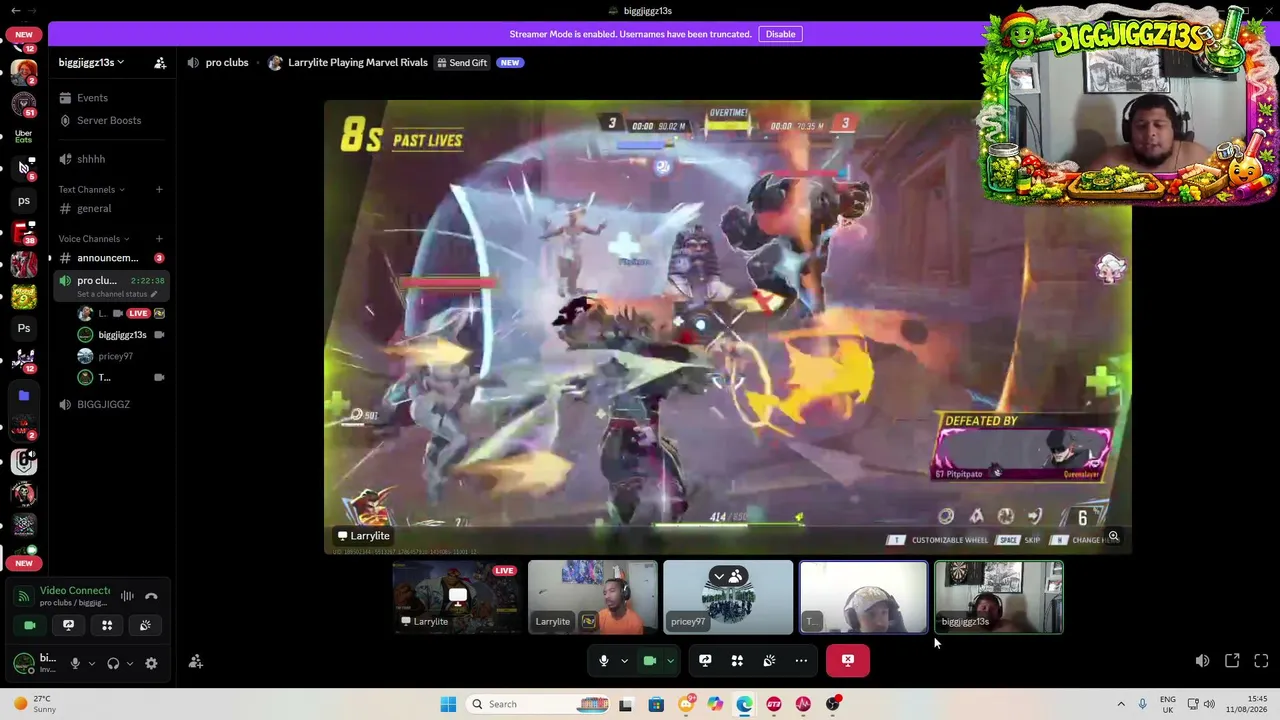Expand the members dropdown on pricey97's tile
This screenshot has height=720, width=1280.
(x=728, y=577)
